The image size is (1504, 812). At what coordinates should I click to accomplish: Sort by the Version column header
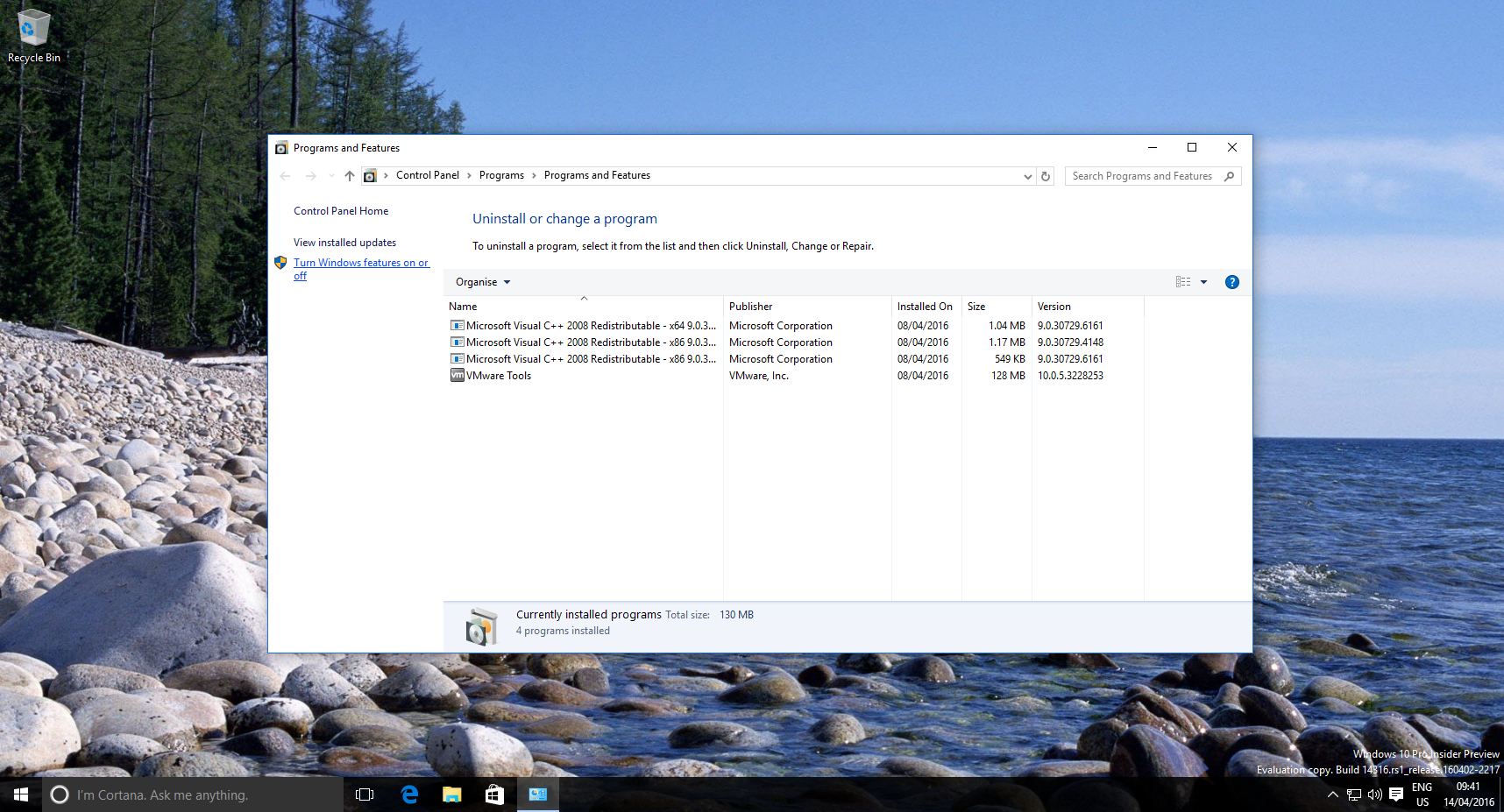point(1088,307)
